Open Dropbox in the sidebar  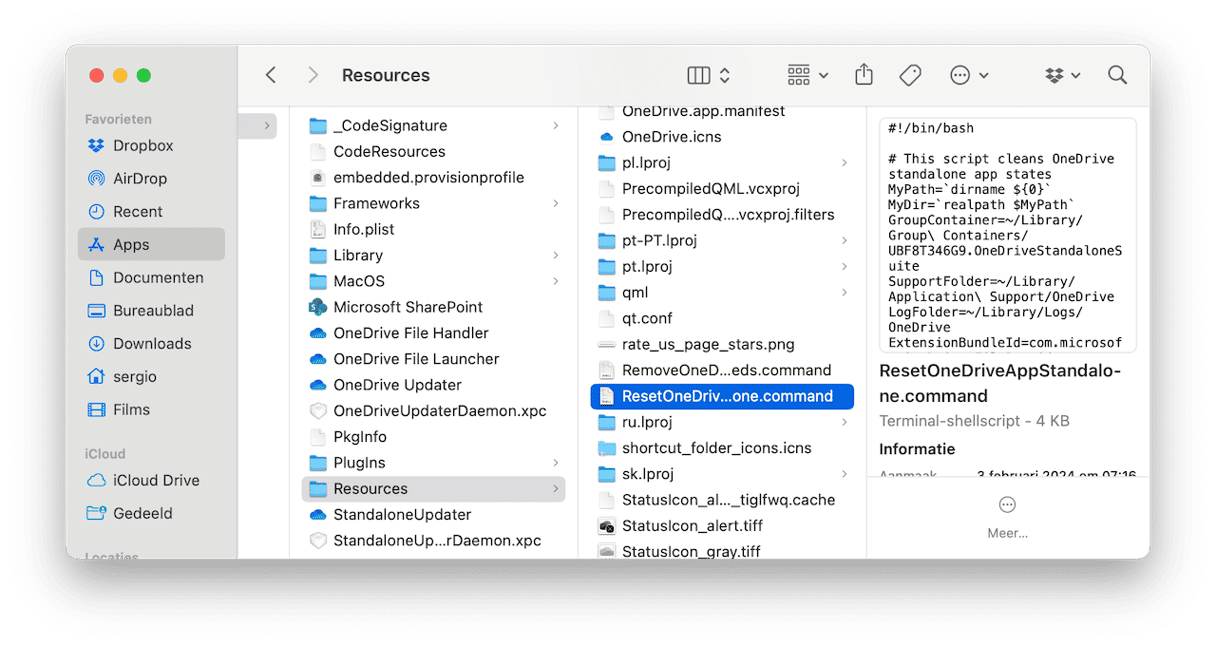pyautogui.click(x=151, y=145)
